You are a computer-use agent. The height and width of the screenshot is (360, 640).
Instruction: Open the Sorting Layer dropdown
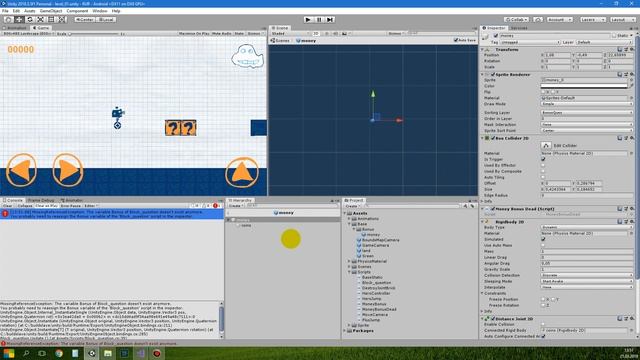point(587,113)
